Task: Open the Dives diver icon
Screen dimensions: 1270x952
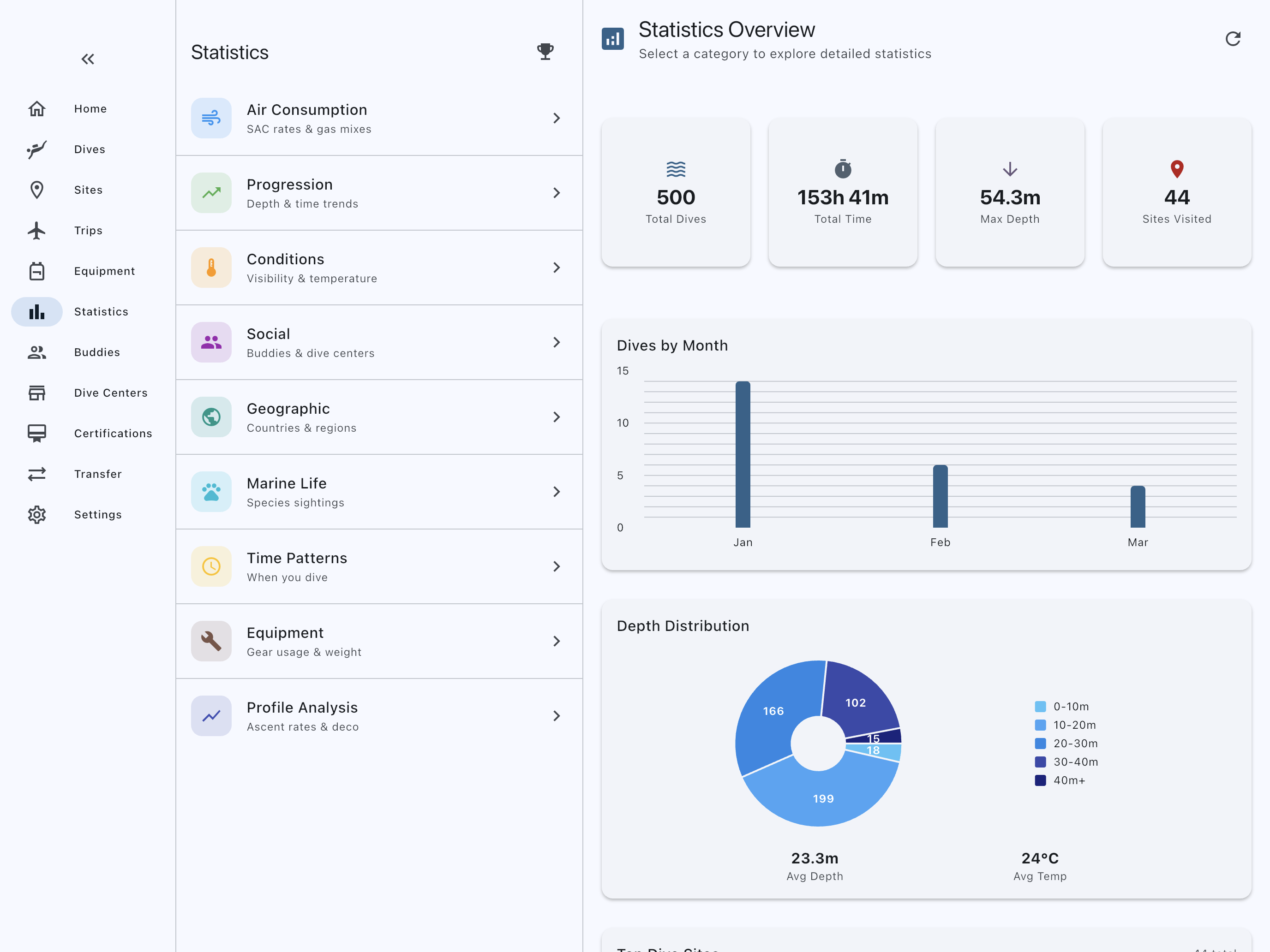Action: (x=37, y=149)
